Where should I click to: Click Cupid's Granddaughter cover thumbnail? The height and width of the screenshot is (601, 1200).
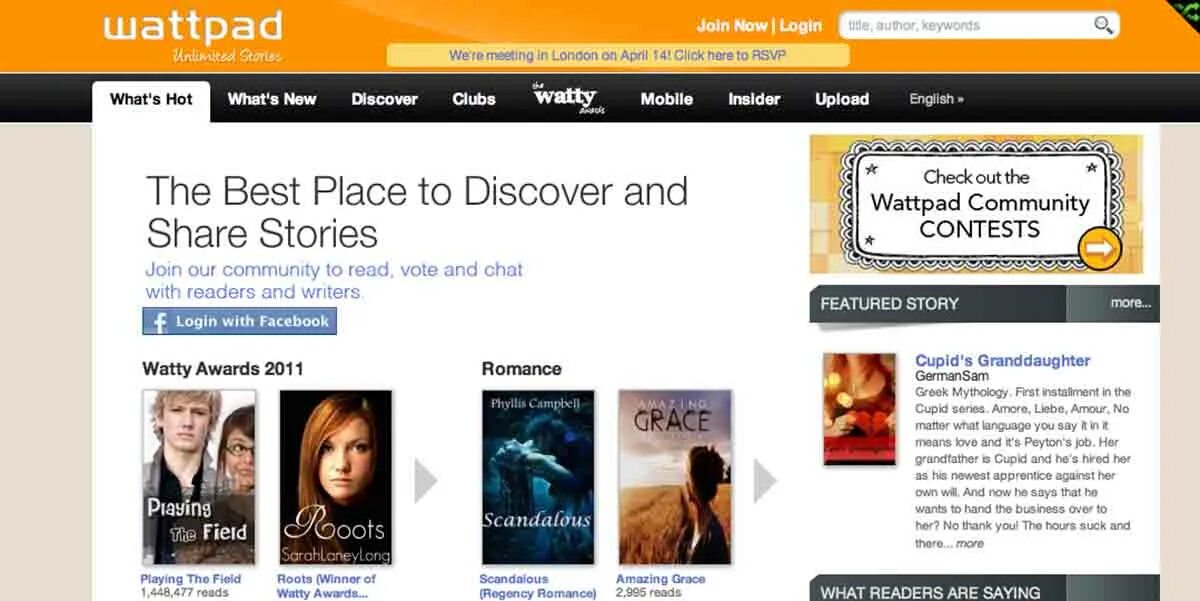(x=859, y=409)
